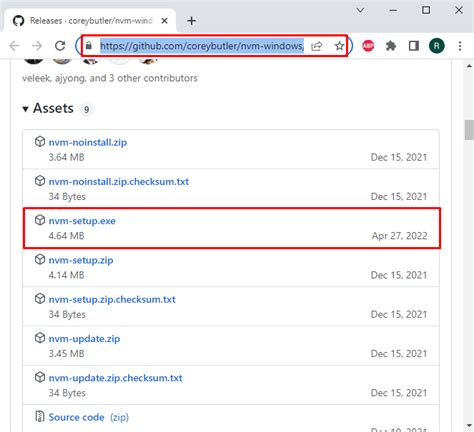Click the Apr 27, 2022 date
The width and height of the screenshot is (474, 432).
pyautogui.click(x=399, y=236)
